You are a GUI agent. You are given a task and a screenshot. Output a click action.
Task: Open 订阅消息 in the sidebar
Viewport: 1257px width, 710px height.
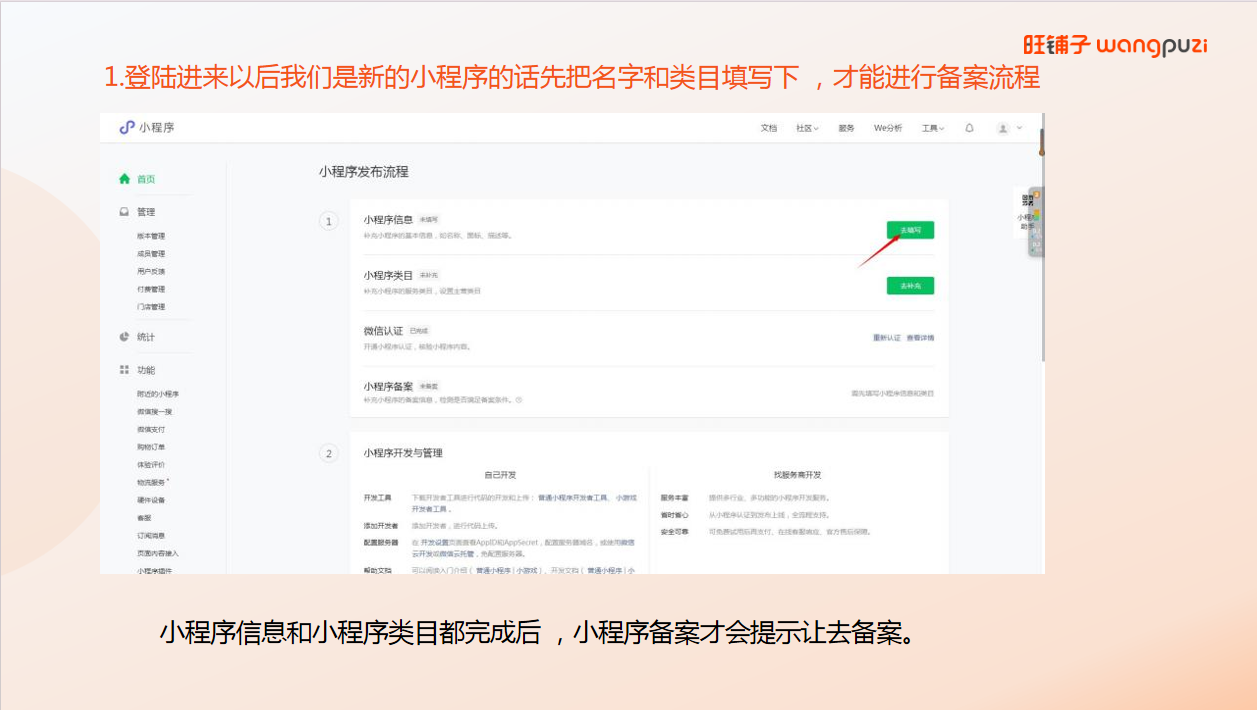coord(151,535)
